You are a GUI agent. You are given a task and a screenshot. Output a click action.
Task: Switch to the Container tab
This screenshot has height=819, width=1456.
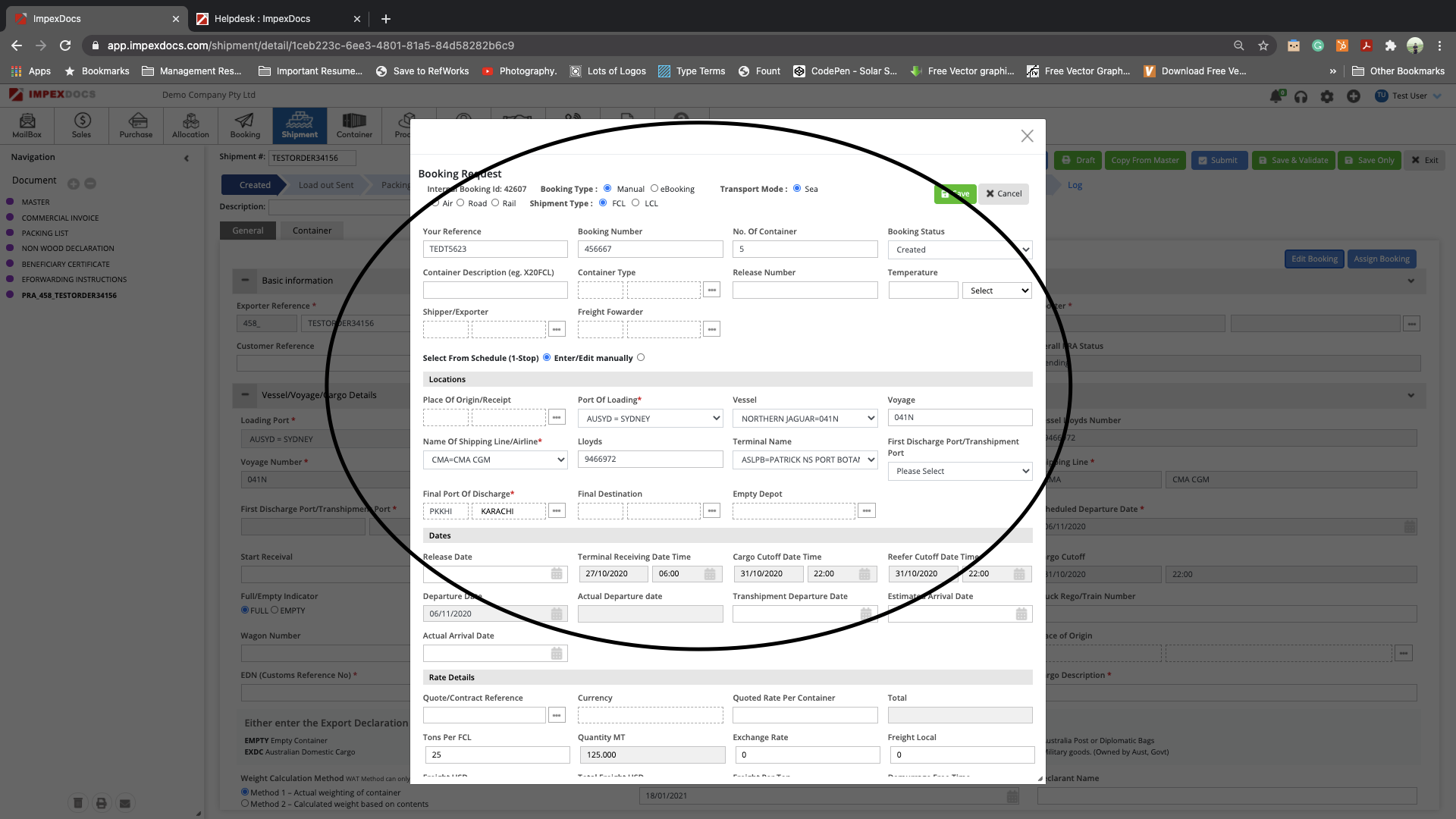click(x=312, y=231)
